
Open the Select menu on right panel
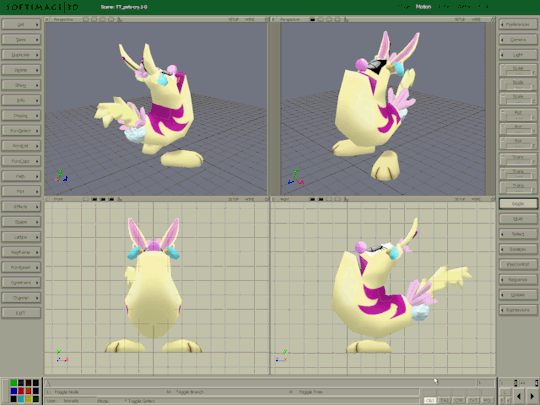(x=518, y=234)
